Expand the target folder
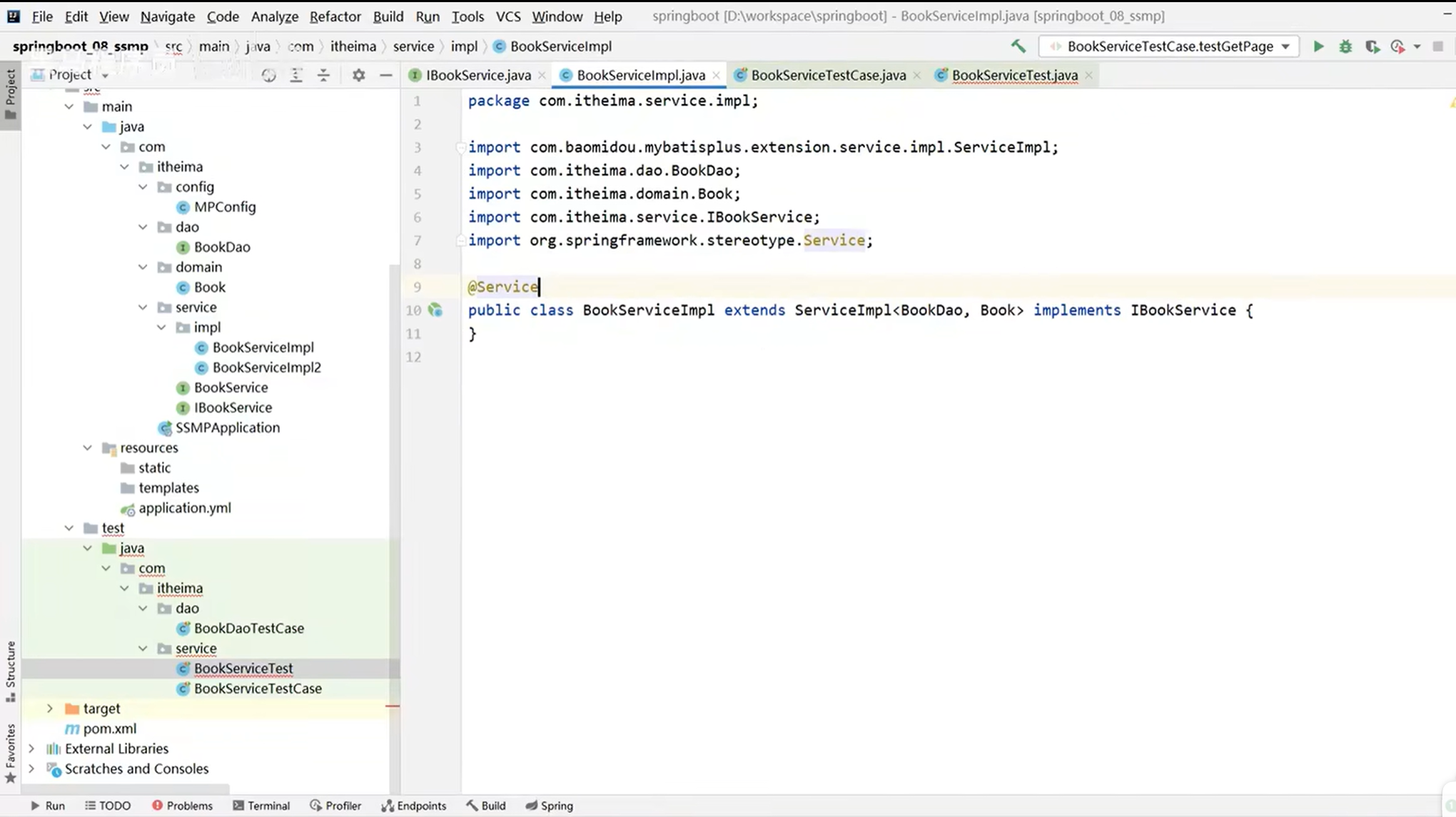1456x817 pixels. pyautogui.click(x=50, y=709)
